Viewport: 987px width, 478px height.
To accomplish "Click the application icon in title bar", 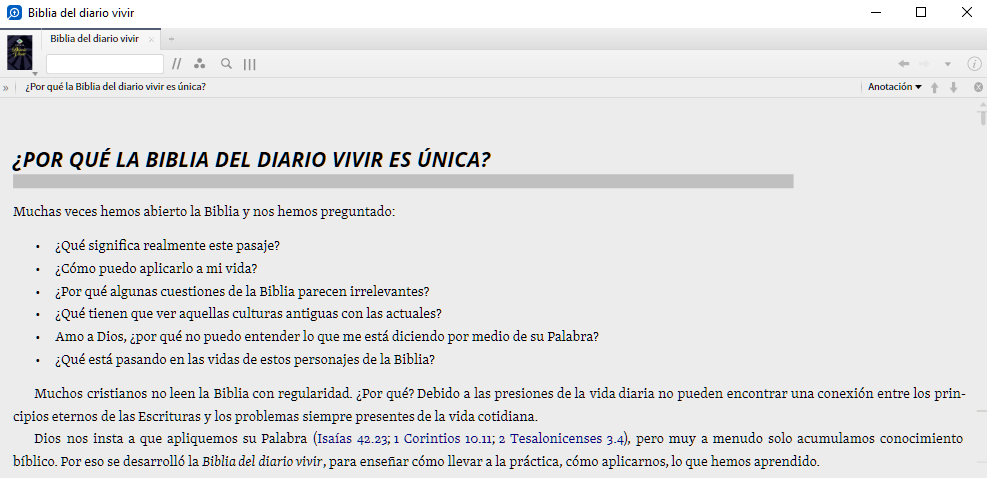I will click(x=14, y=13).
